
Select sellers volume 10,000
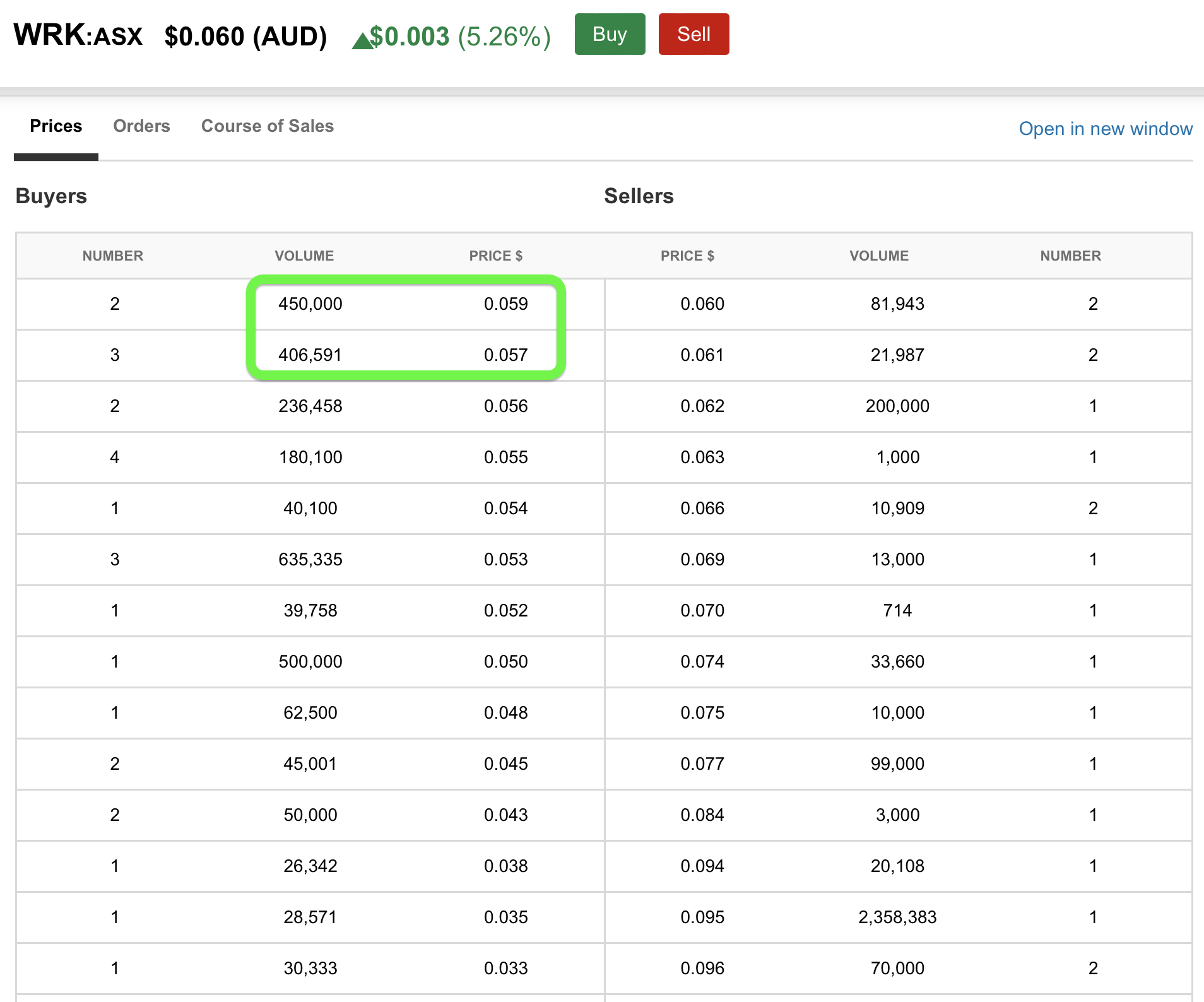[x=897, y=713]
